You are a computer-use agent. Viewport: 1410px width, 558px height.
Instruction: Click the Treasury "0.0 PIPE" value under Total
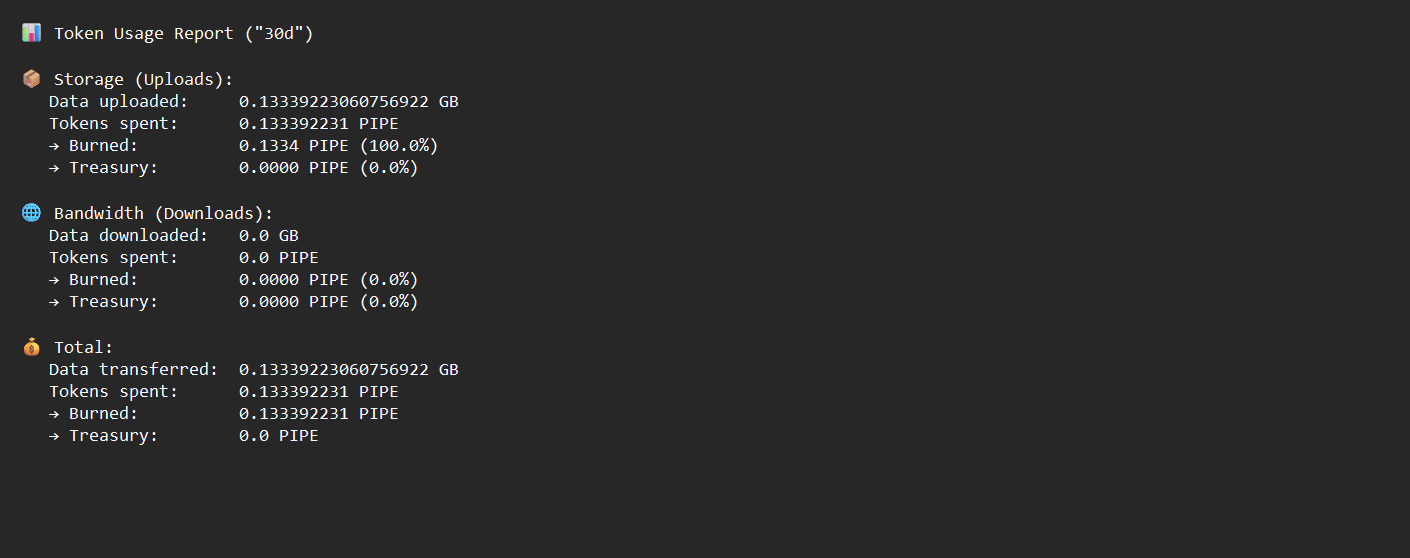click(x=278, y=436)
